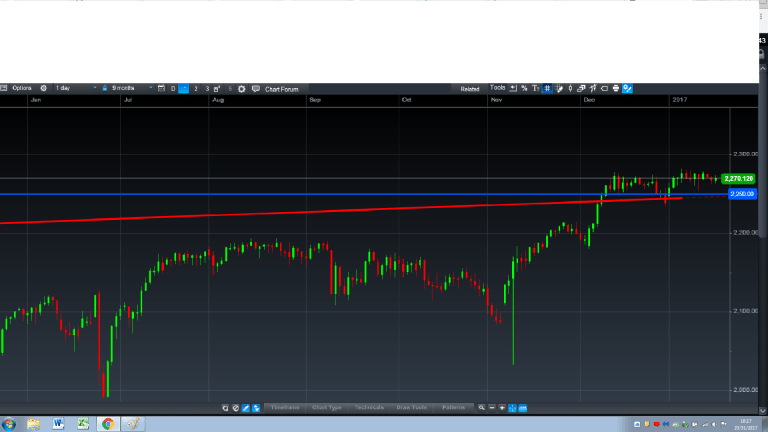768x432 pixels.
Task: Select chart layout 0
Action: [x=173, y=89]
